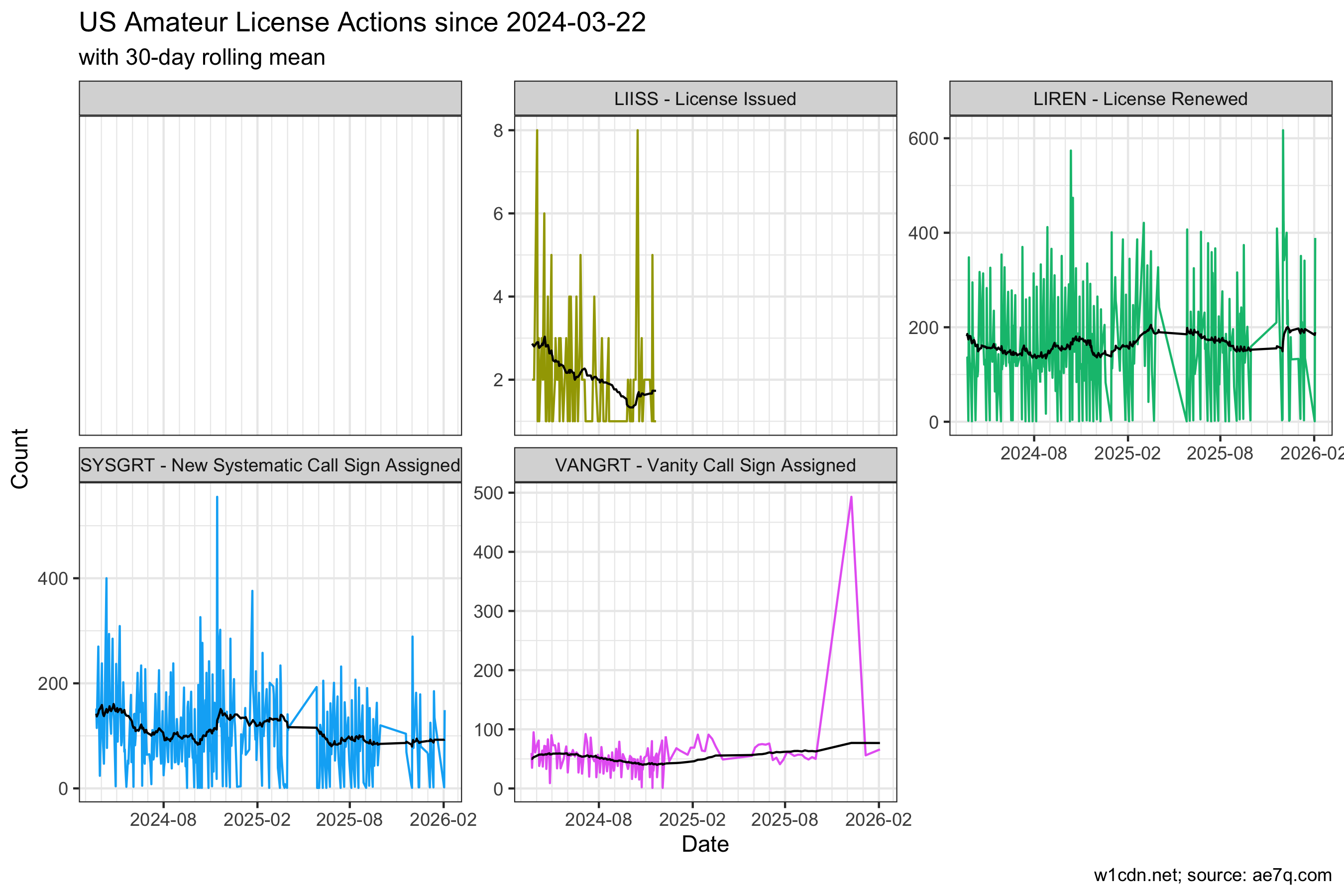
Task: Click the 6 y-axis label on LIISS
Action: pyautogui.click(x=498, y=214)
